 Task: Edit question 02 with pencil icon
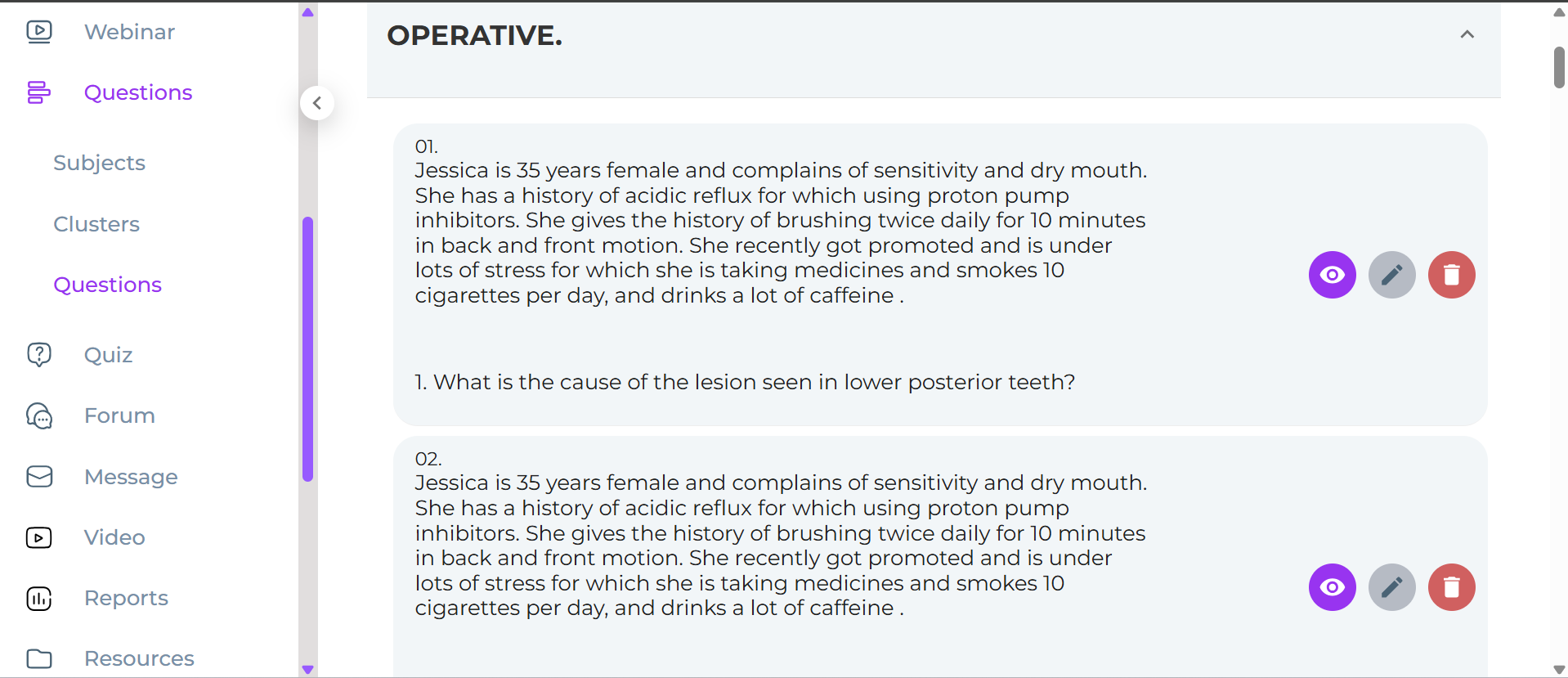1391,587
